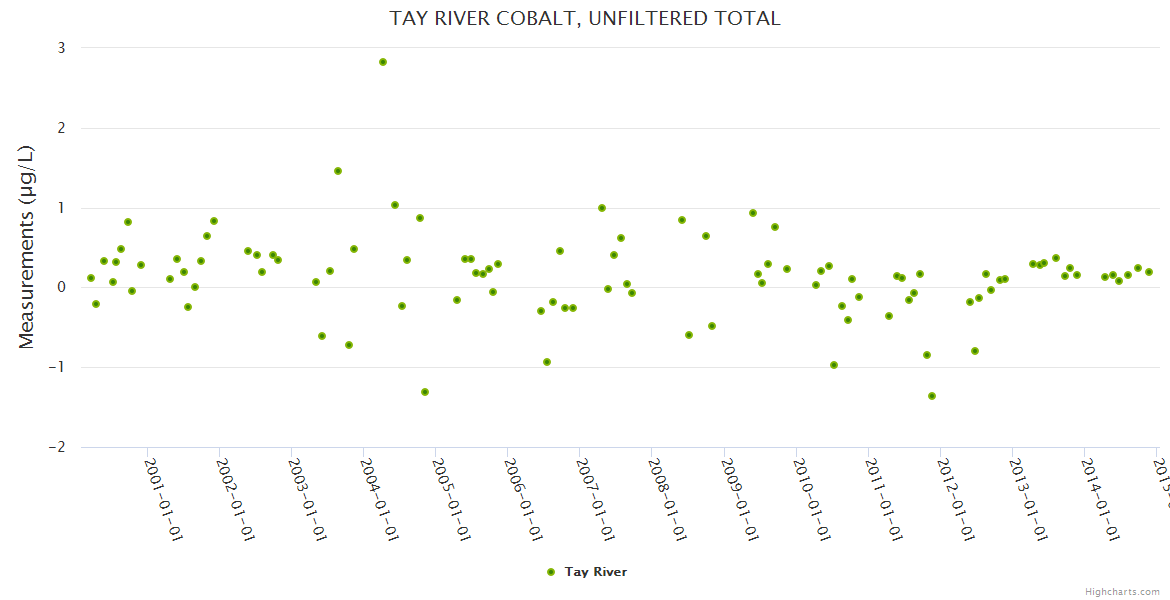Click the data point near 1.5 in 2003
The image size is (1170, 600).
[338, 171]
